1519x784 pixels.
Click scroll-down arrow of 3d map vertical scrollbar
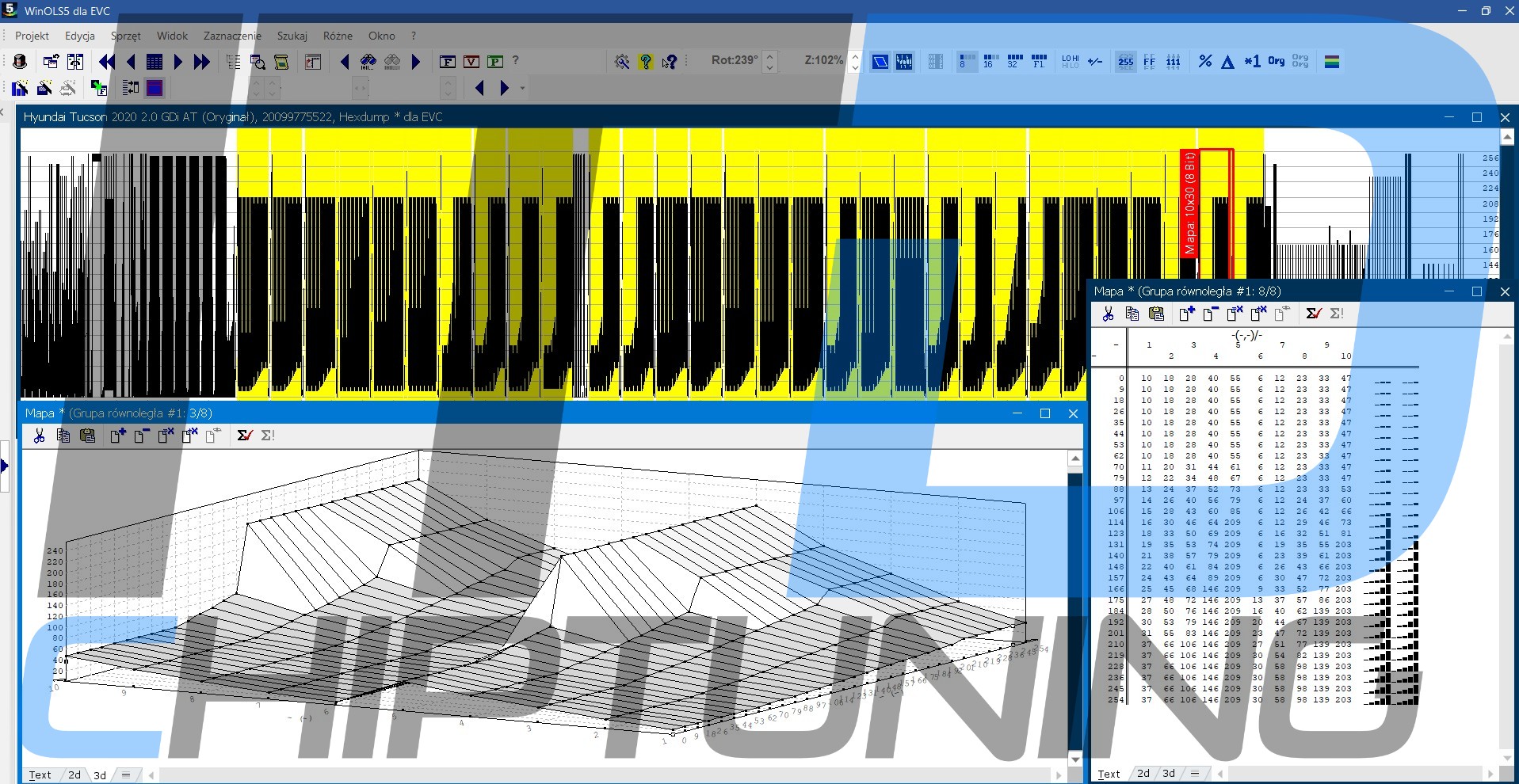coord(1075,759)
